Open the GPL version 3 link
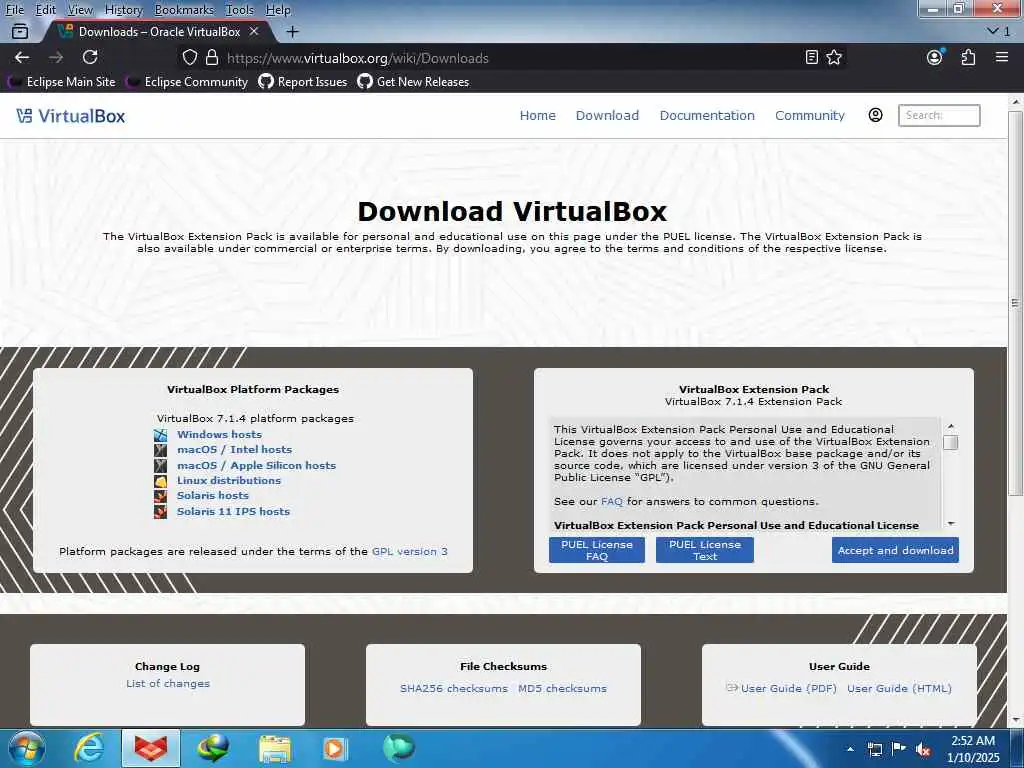The width and height of the screenshot is (1024, 768). click(409, 552)
